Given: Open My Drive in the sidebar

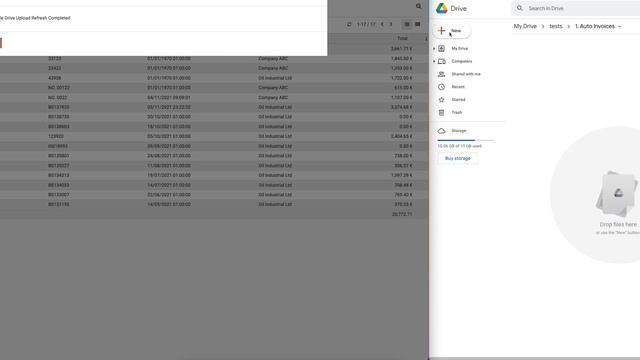Looking at the screenshot, I should click(x=460, y=49).
